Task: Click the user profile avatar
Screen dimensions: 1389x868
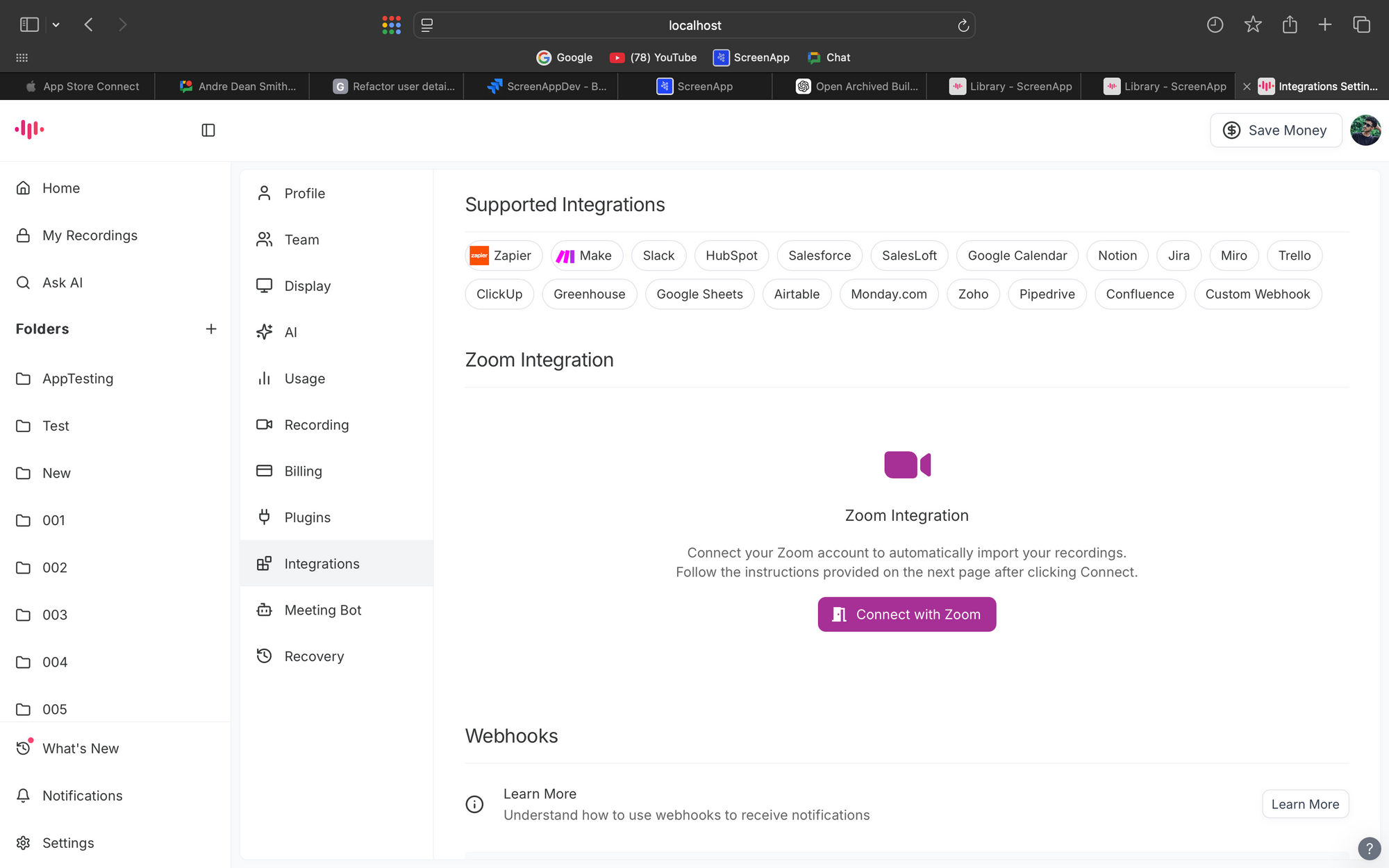Action: (x=1365, y=130)
